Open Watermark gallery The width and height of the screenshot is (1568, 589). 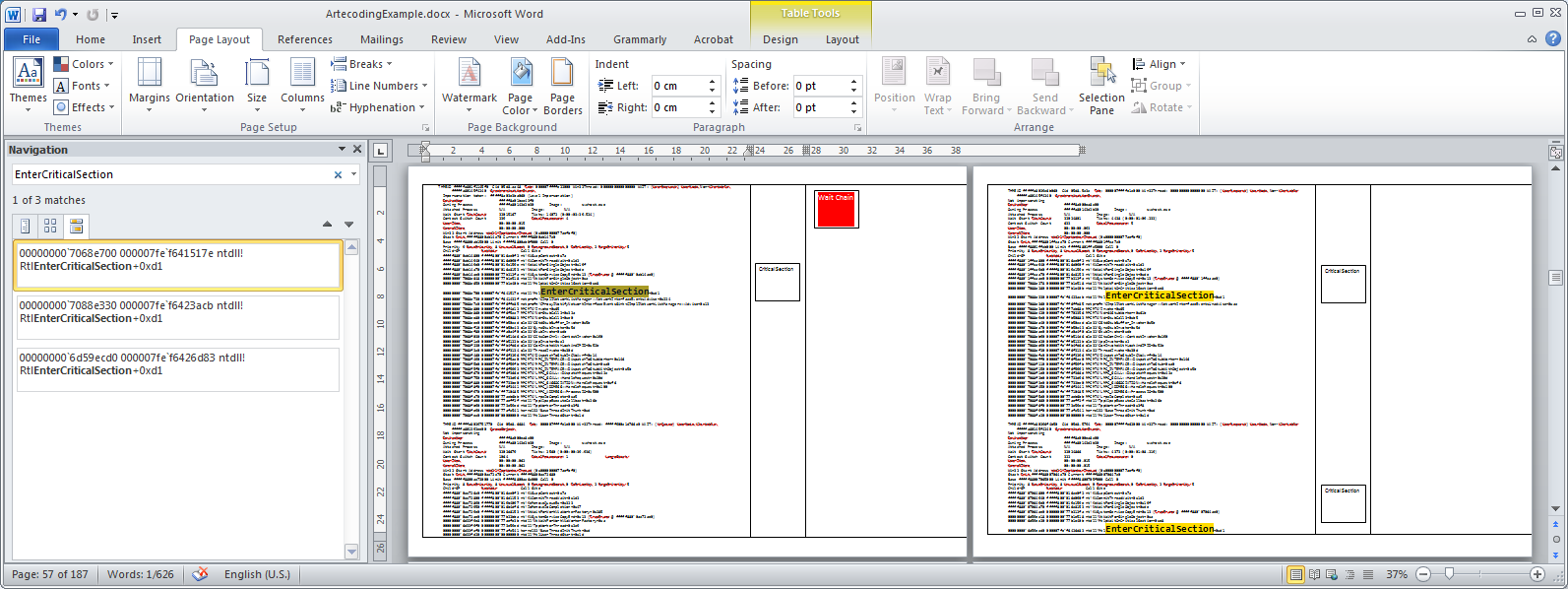[x=470, y=84]
